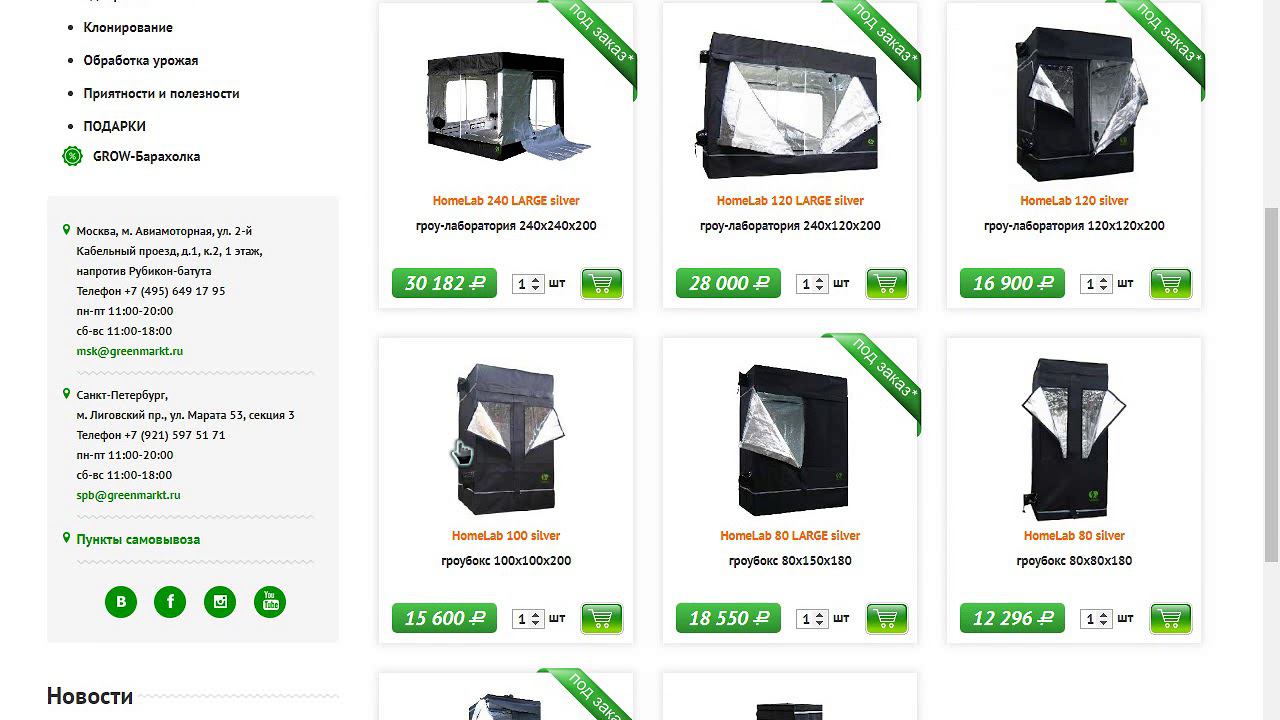Add HomeLab 240 LARGE silver to cart
1280x720 pixels.
602,283
